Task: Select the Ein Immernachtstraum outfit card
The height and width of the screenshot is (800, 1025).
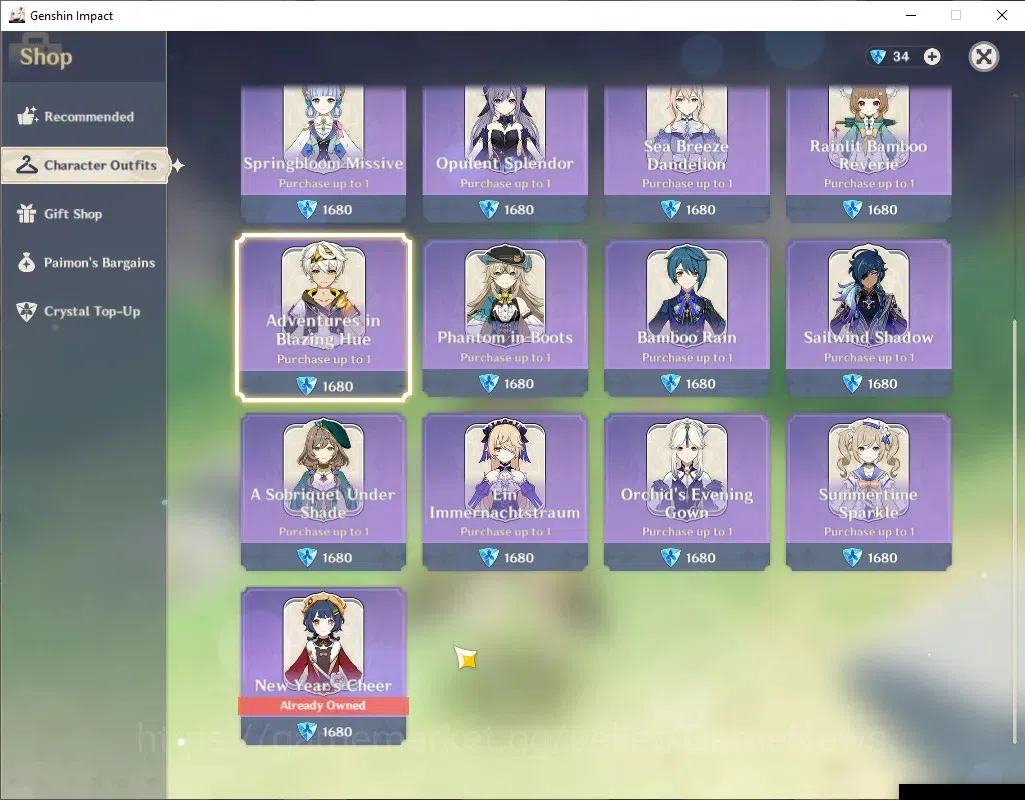Action: [x=505, y=492]
